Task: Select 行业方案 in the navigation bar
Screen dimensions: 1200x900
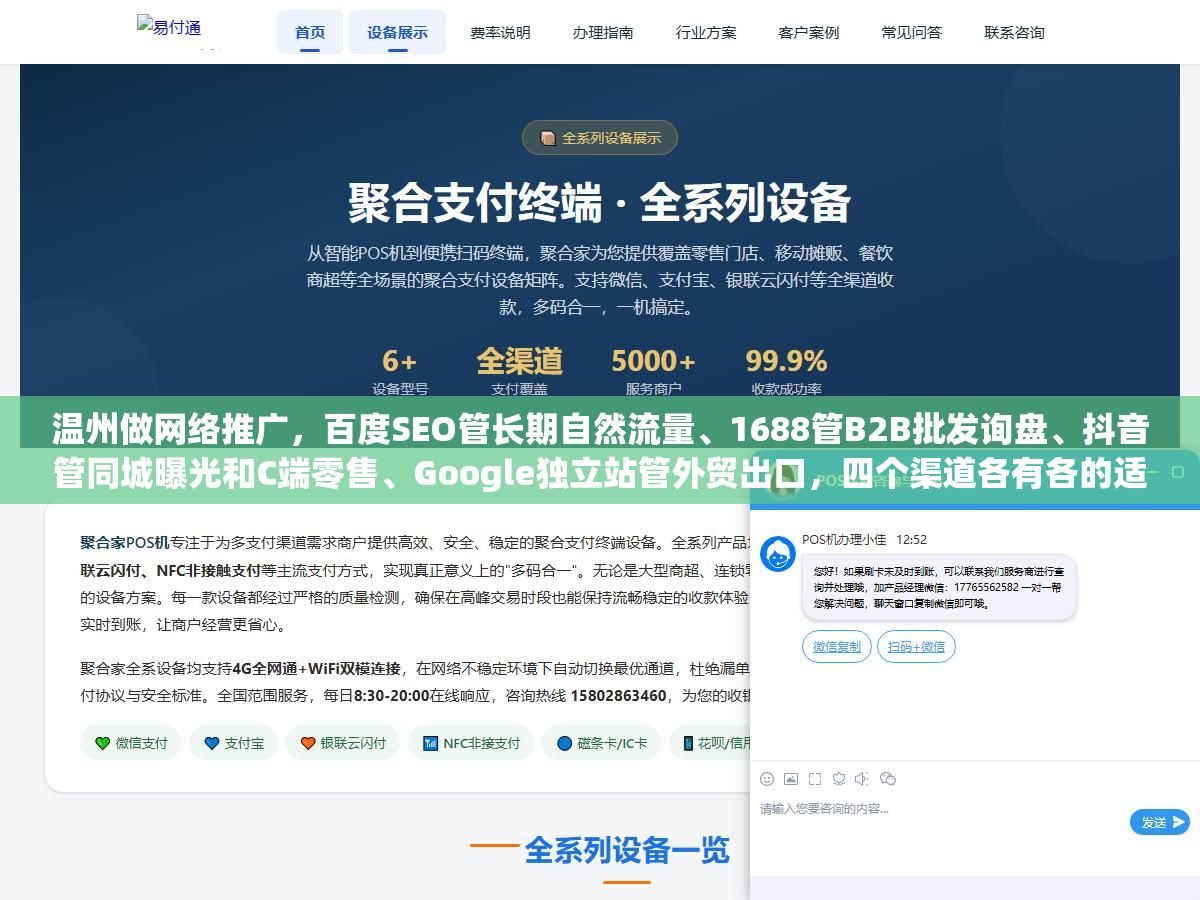Action: click(x=706, y=32)
